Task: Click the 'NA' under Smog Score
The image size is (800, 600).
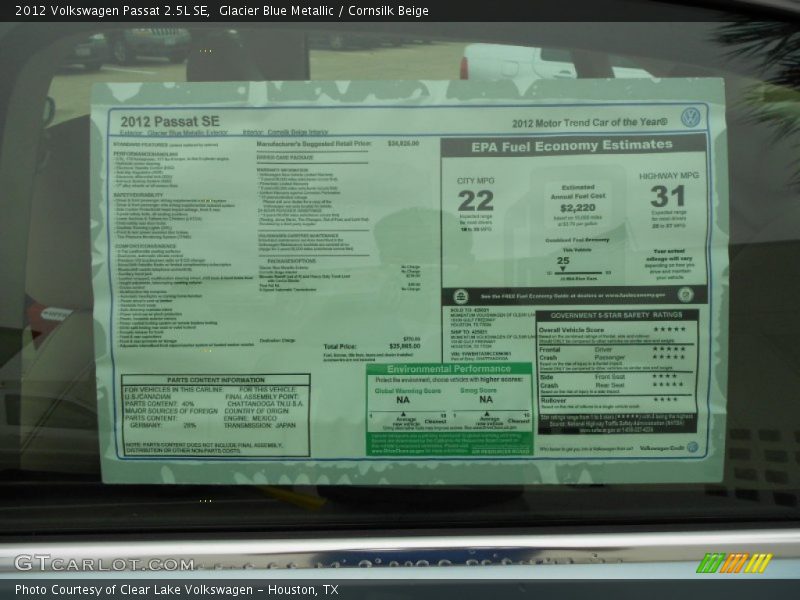Action: point(486,399)
